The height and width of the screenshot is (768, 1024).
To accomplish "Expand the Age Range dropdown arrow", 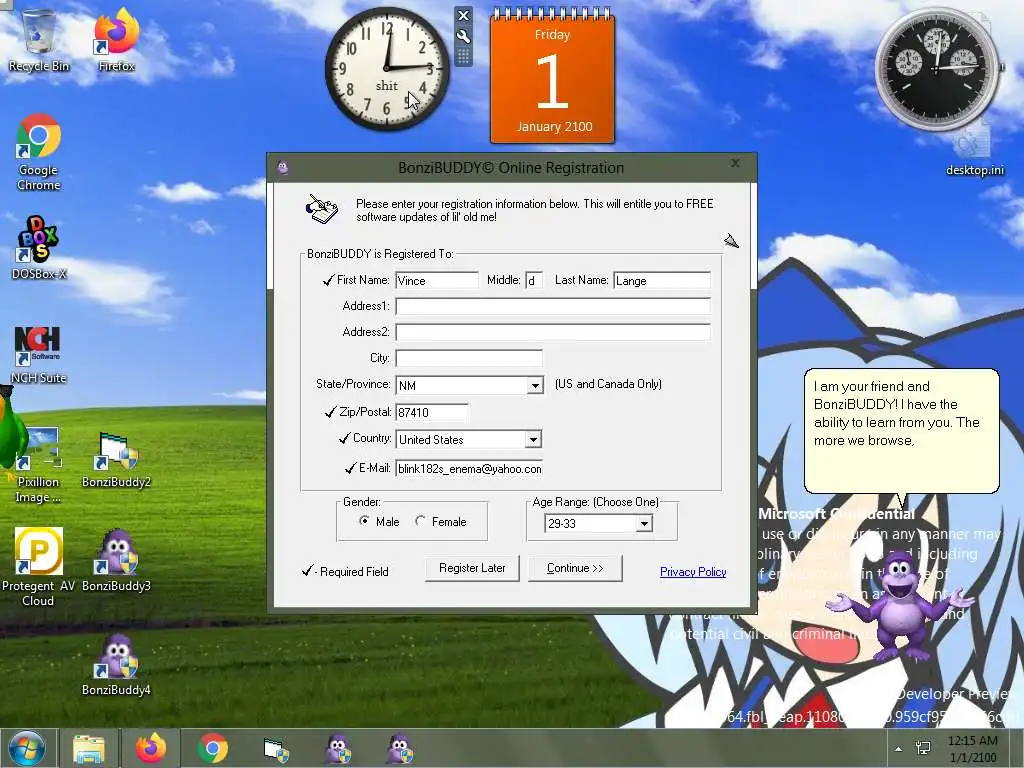I will 644,524.
